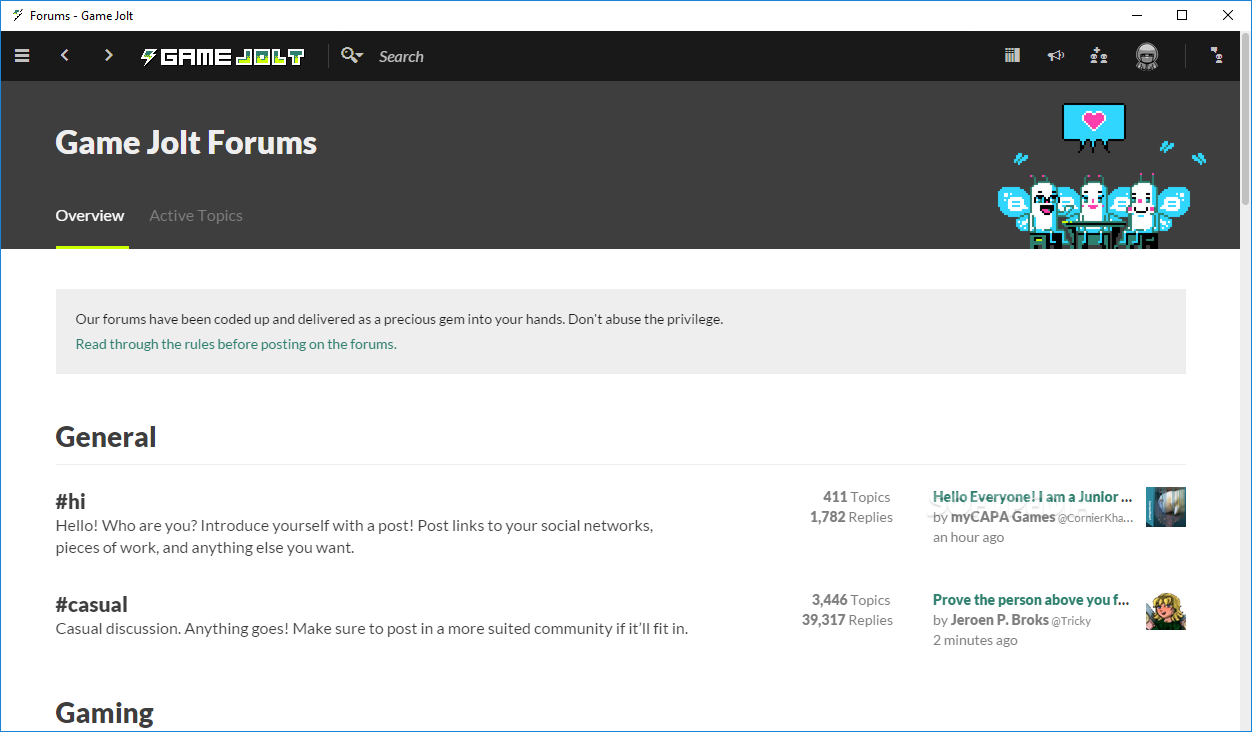The height and width of the screenshot is (732, 1252).
Task: Click the '2 minutes ago' timestamp
Action: click(x=975, y=641)
